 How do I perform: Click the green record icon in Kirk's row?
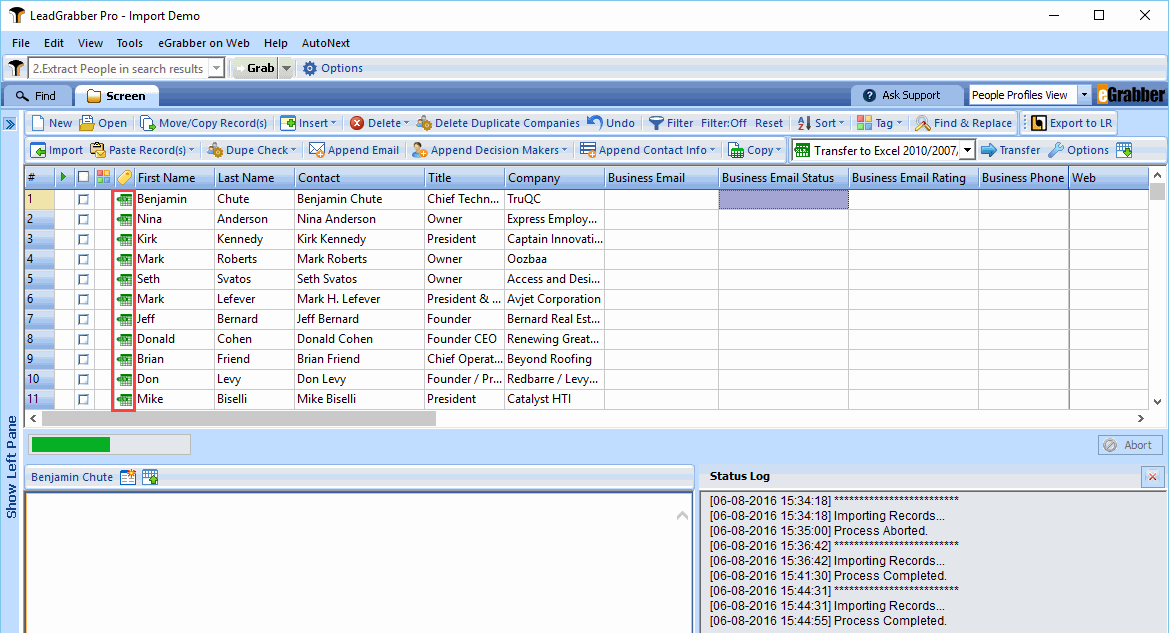click(124, 239)
